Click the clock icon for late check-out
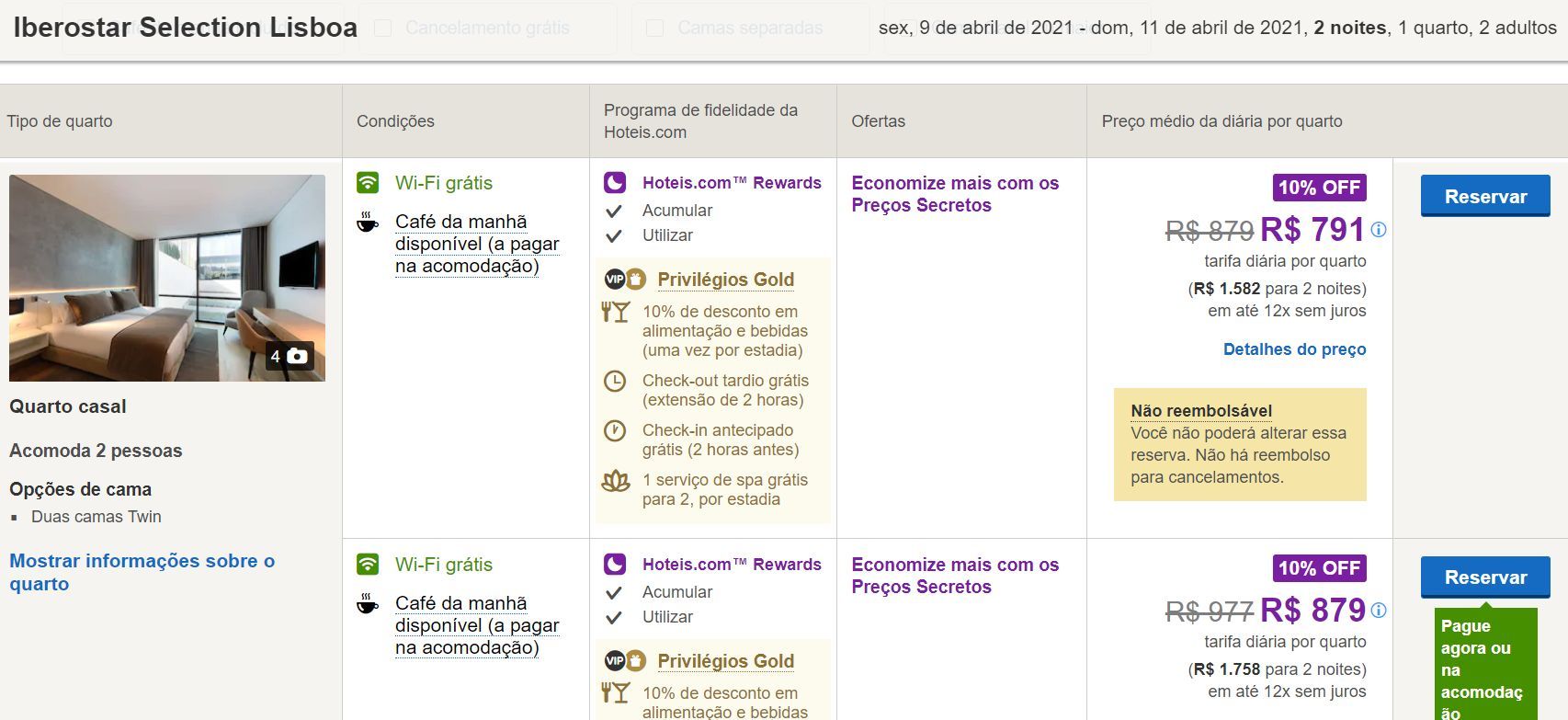 [x=615, y=381]
